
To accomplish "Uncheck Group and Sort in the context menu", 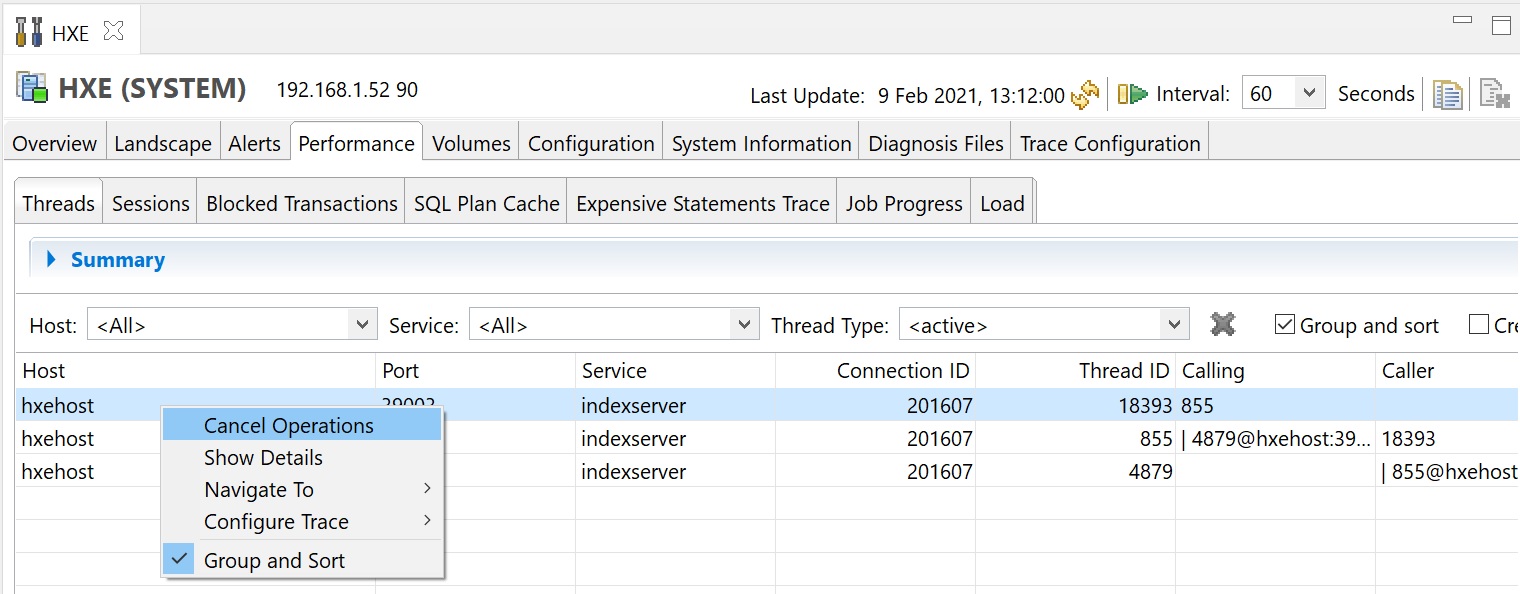I will coord(273,561).
